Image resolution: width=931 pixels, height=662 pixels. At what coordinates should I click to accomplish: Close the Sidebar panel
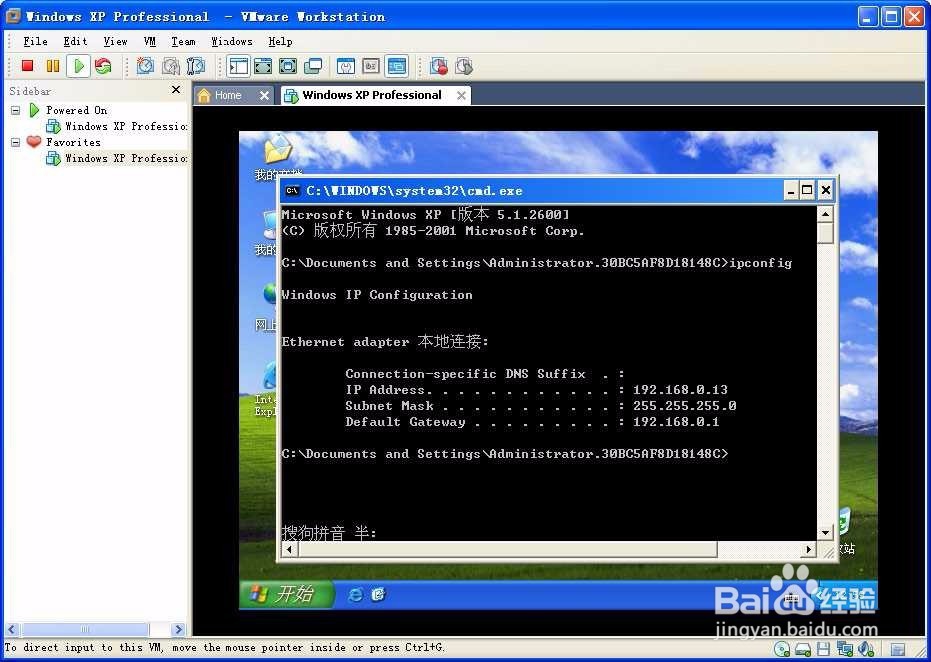coord(176,90)
